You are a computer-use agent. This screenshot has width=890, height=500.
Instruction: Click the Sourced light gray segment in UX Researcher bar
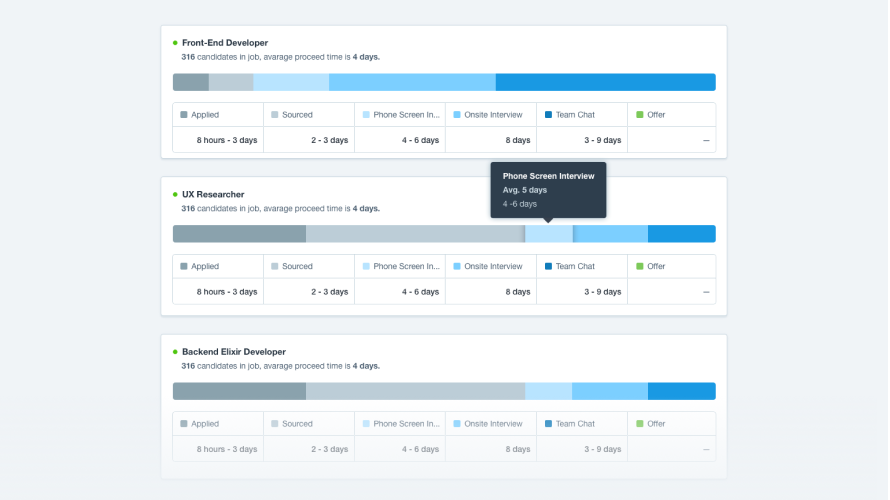pos(414,234)
